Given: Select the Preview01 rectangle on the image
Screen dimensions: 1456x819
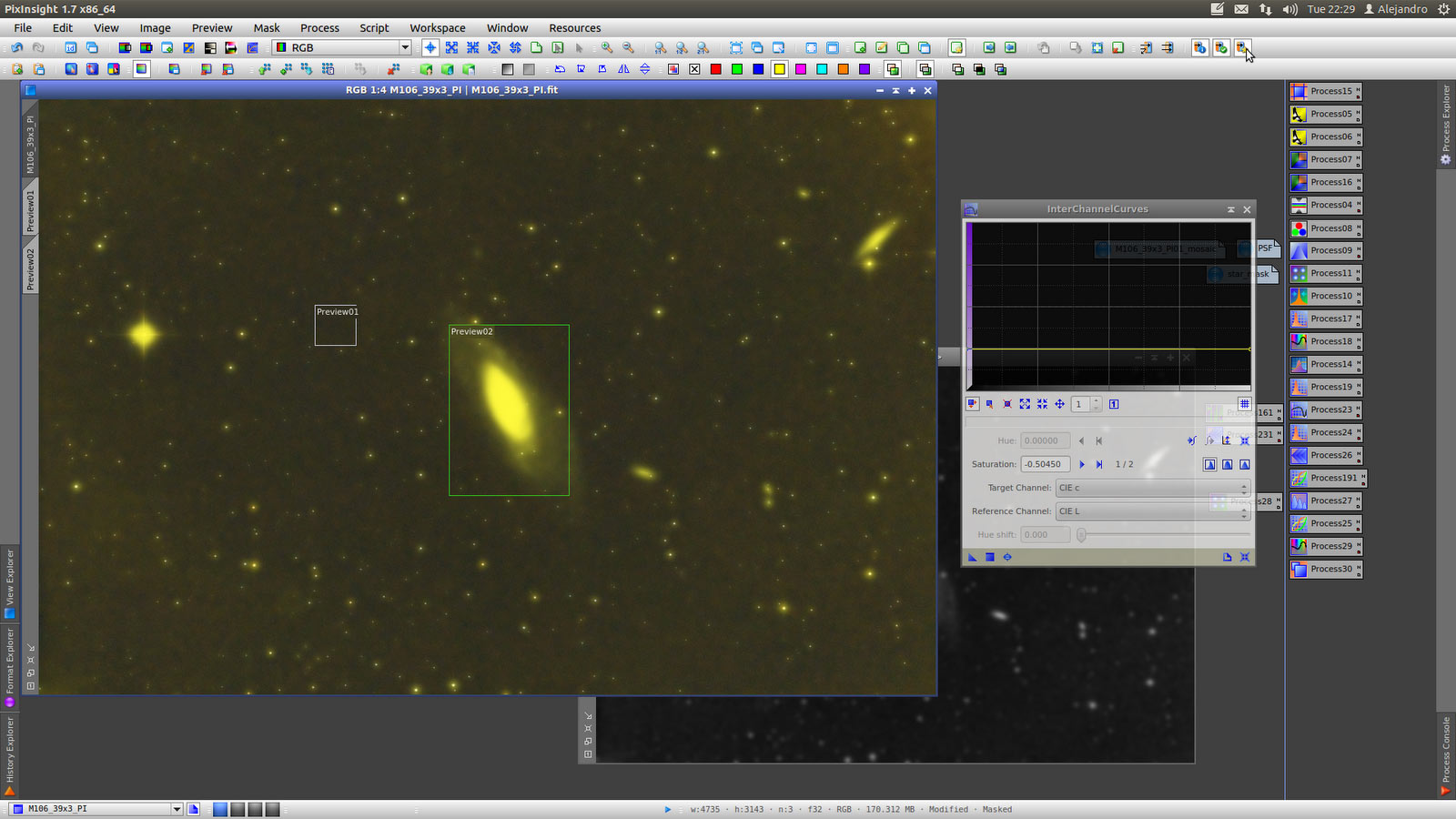Looking at the screenshot, I should pos(335,325).
